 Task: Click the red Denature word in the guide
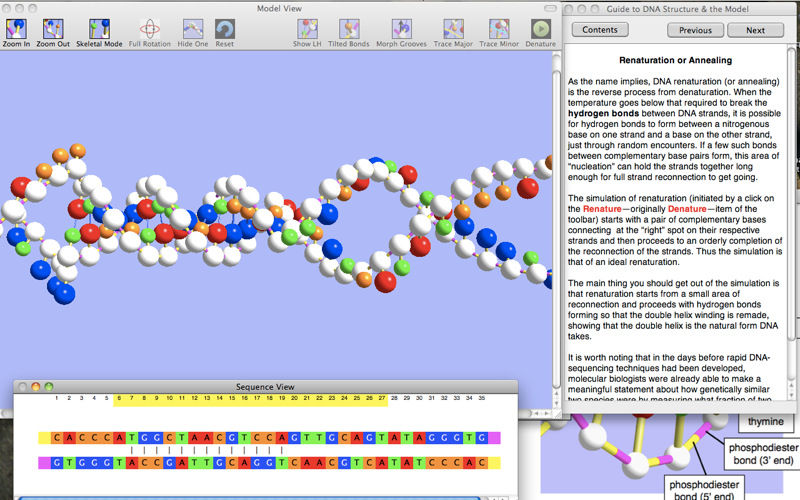click(x=687, y=209)
